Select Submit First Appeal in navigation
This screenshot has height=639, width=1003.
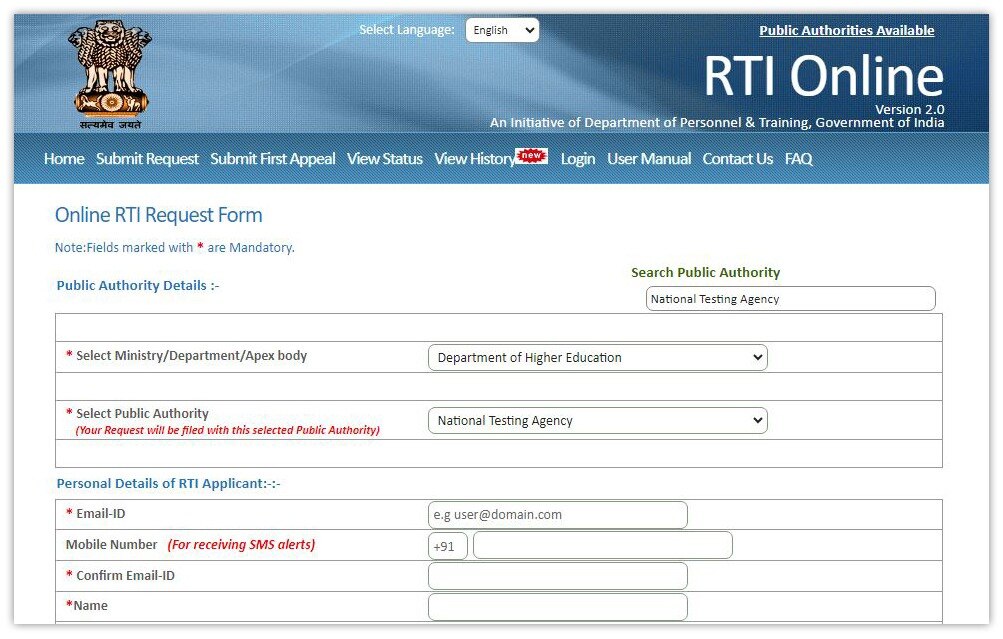tap(272, 159)
